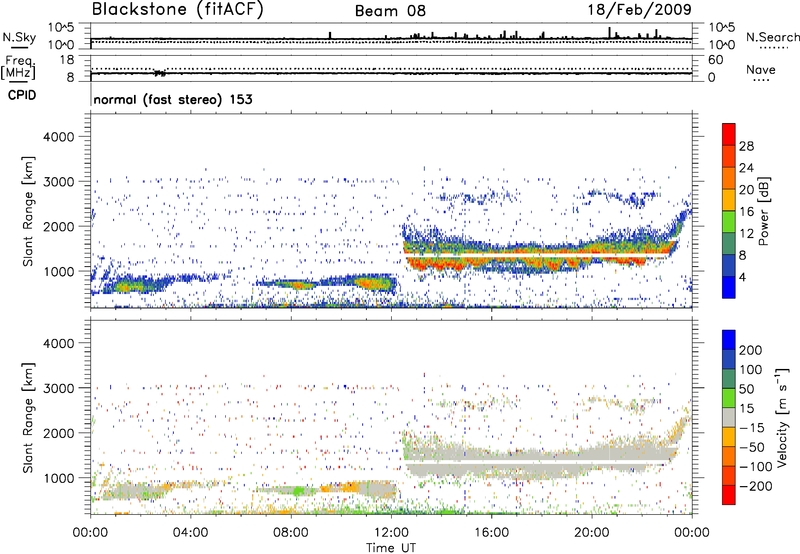800x554 pixels.
Task: Click the dotted line sample under 'Nave'
Action: [x=761, y=81]
